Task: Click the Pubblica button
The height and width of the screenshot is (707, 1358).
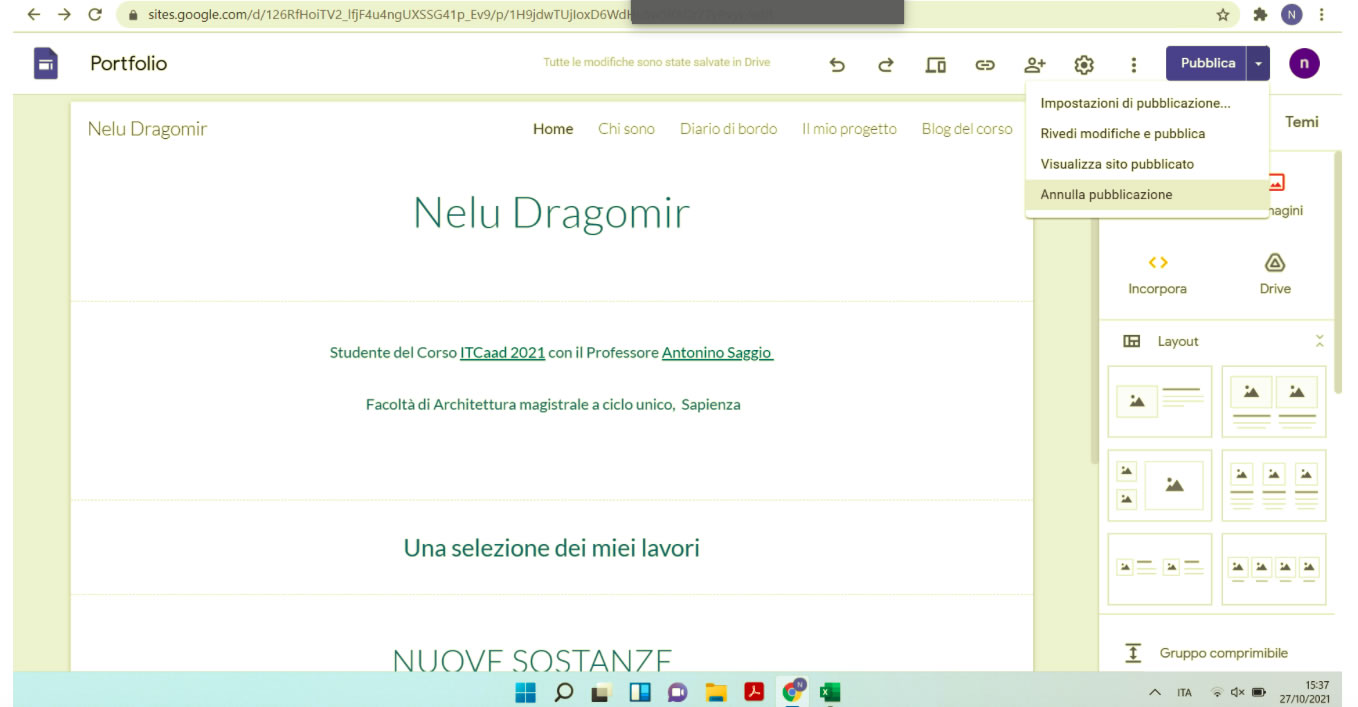Action: point(1207,63)
